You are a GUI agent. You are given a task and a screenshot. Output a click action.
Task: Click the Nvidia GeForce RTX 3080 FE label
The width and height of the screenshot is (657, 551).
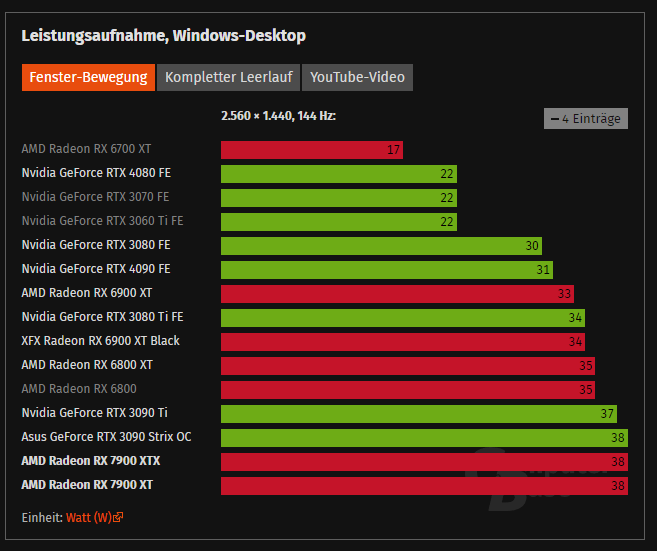96,245
